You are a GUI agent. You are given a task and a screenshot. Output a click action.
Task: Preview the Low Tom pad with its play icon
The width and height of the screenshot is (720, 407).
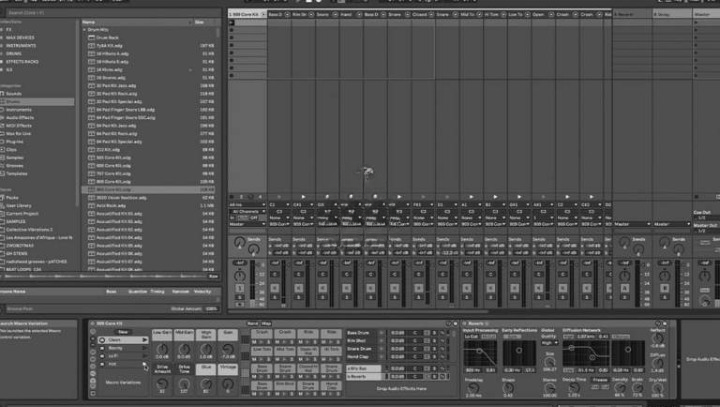262,359
